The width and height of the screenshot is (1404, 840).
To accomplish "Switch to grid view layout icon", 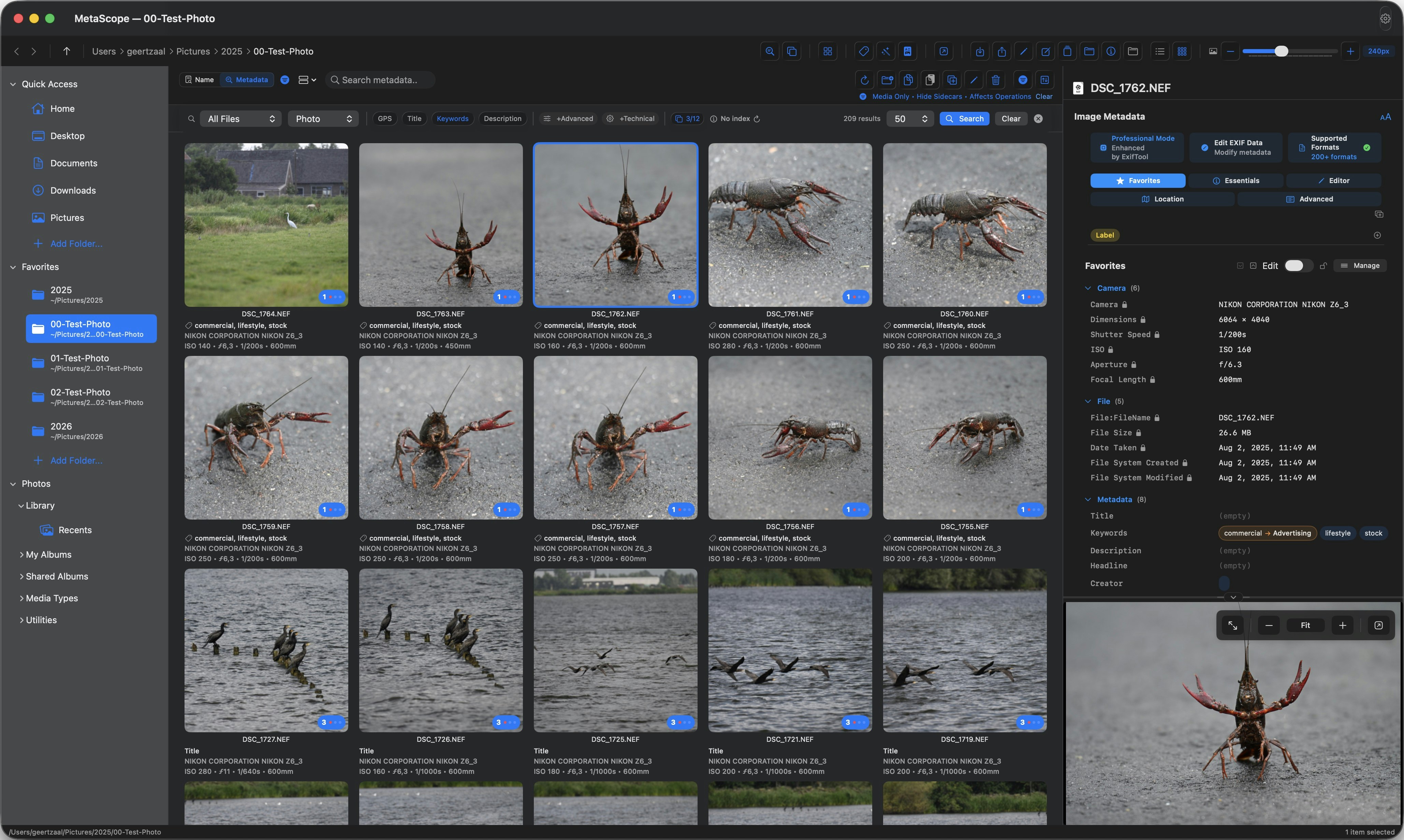I will point(1182,51).
